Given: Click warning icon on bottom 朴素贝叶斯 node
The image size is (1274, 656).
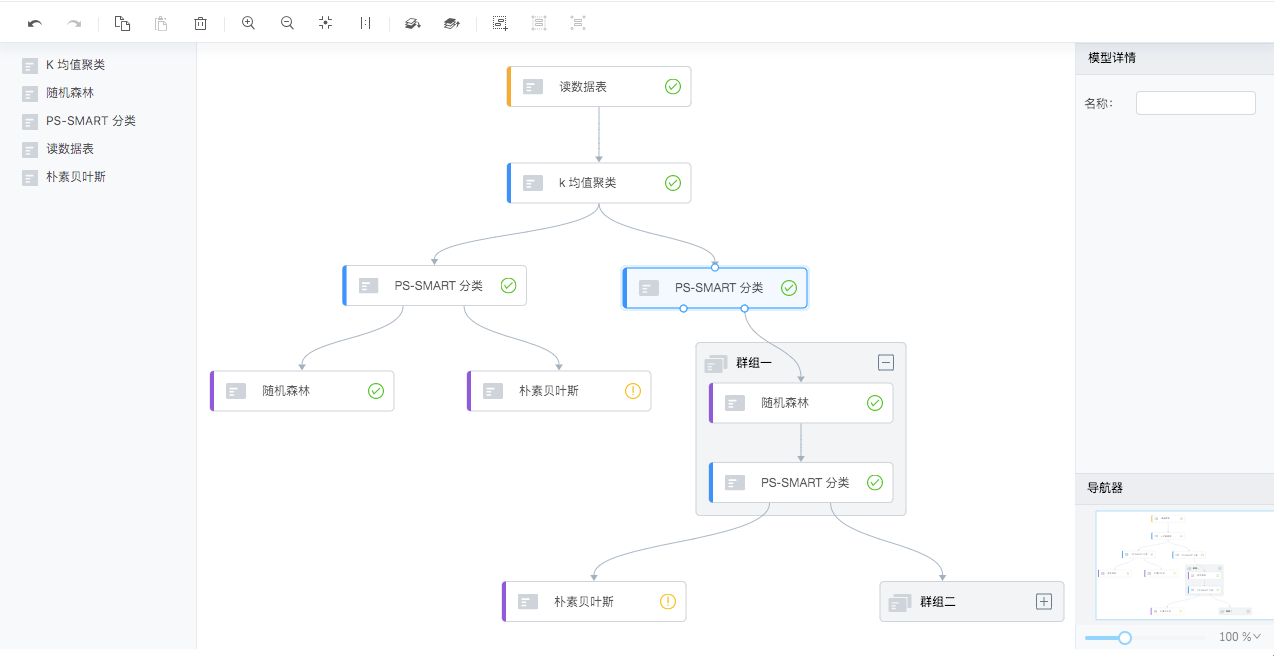Looking at the screenshot, I should tap(668, 602).
